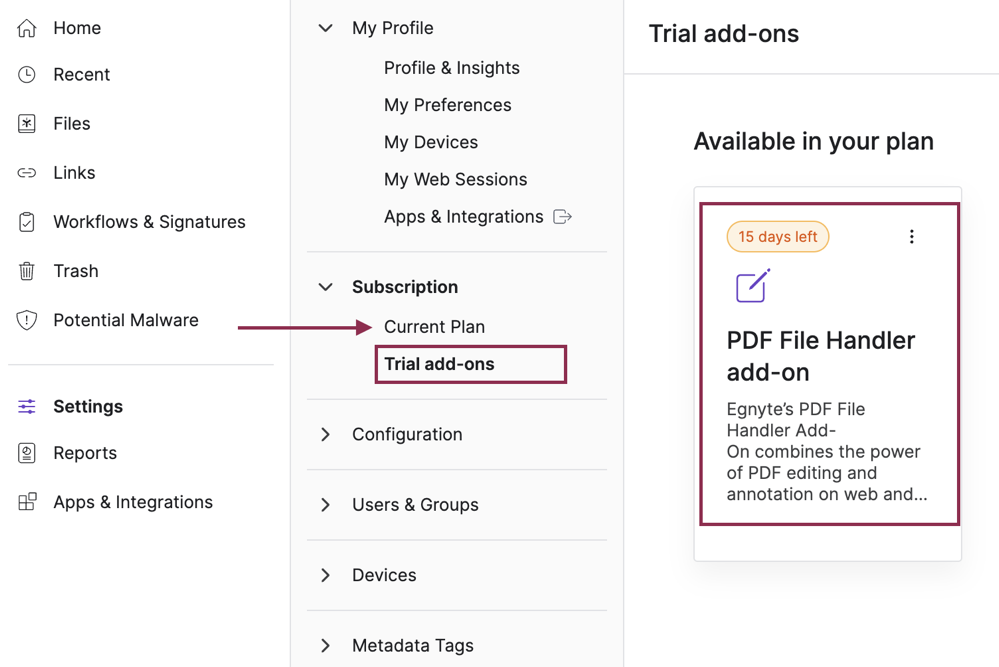Expand the Users & Groups section
999x667 pixels.
(x=326, y=505)
